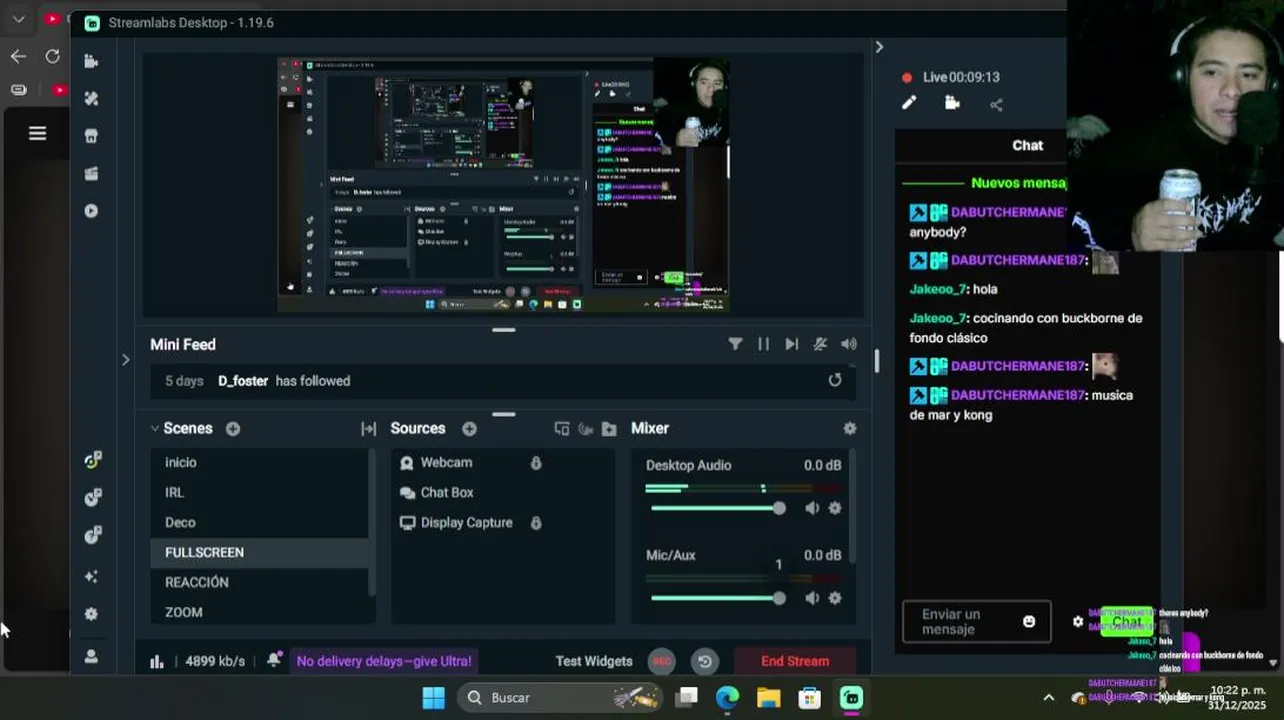Open chat settings gear beside message box
Image resolution: width=1284 pixels, height=720 pixels.
point(1077,622)
